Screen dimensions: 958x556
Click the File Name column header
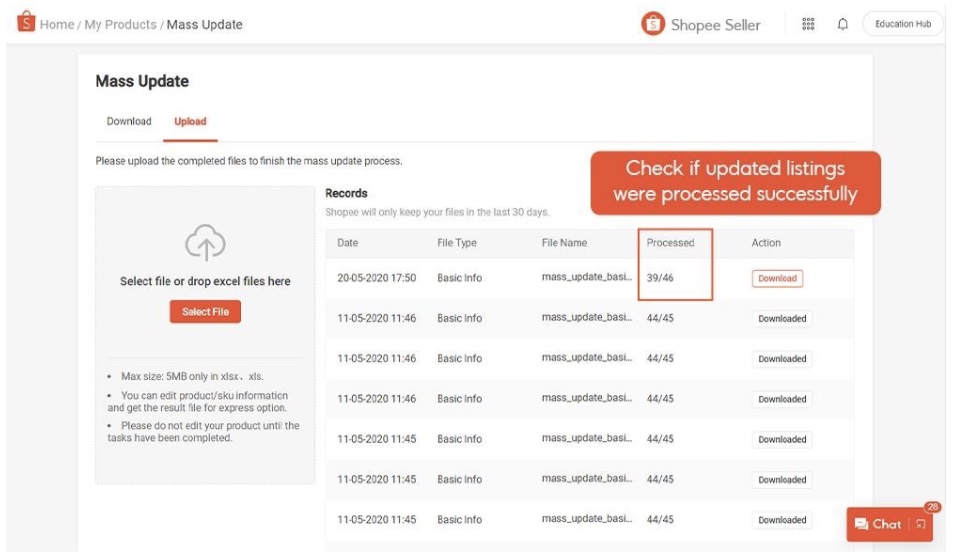click(x=564, y=243)
